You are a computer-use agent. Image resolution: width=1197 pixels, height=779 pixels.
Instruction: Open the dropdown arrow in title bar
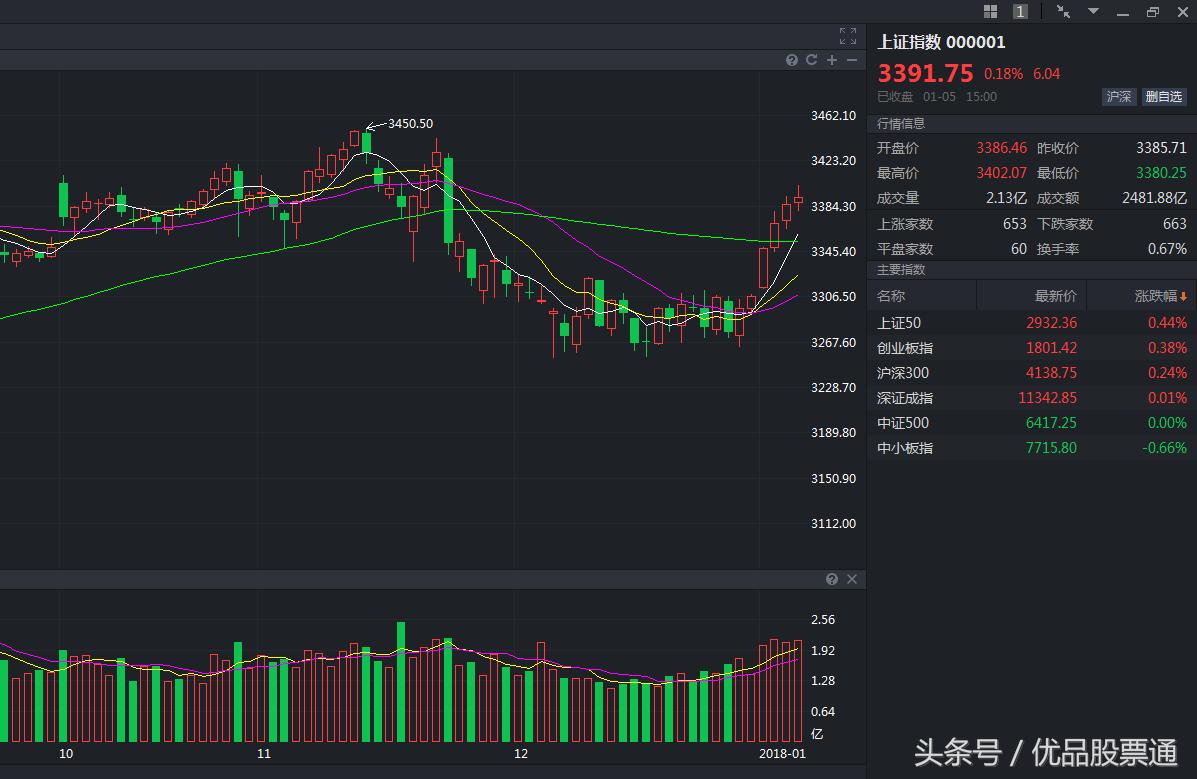point(1092,11)
